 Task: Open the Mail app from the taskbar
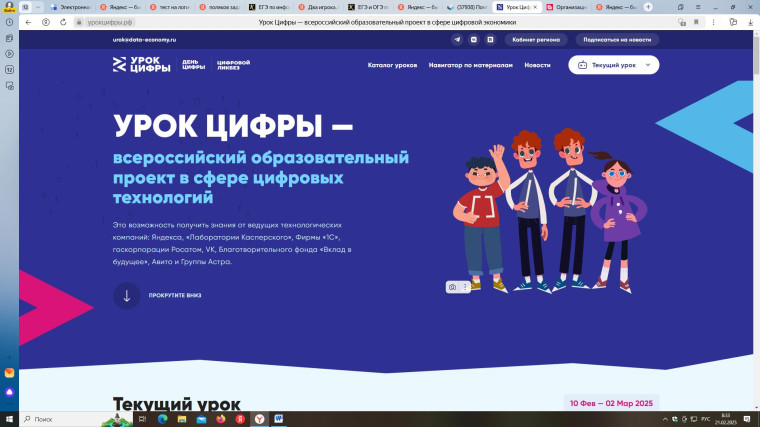click(201, 419)
